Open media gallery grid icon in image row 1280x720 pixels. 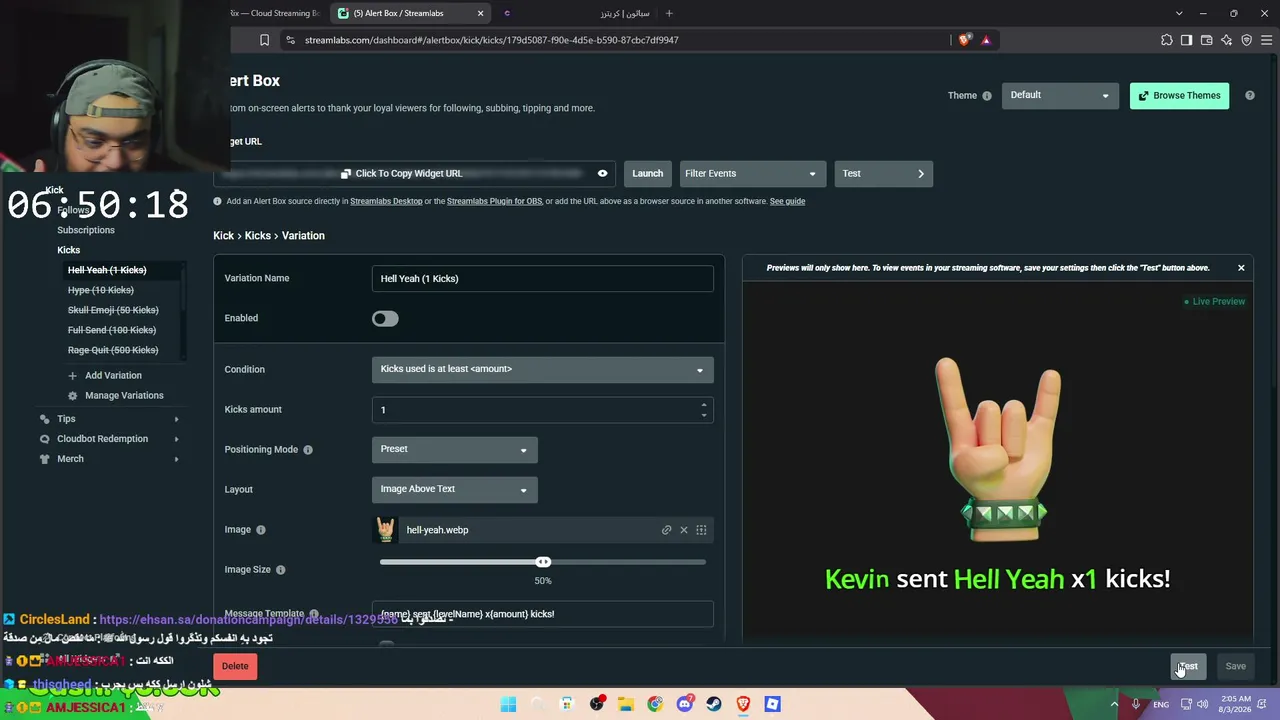[x=701, y=530]
